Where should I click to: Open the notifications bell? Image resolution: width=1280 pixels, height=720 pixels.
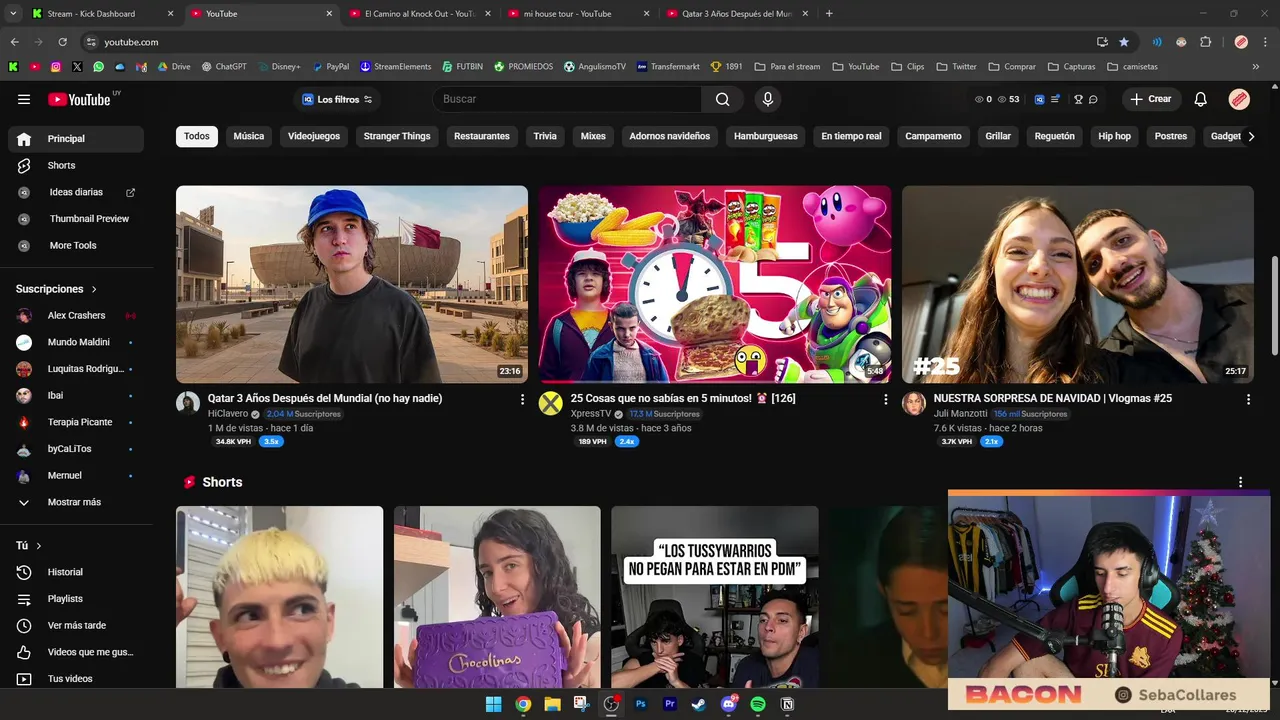tap(1201, 99)
